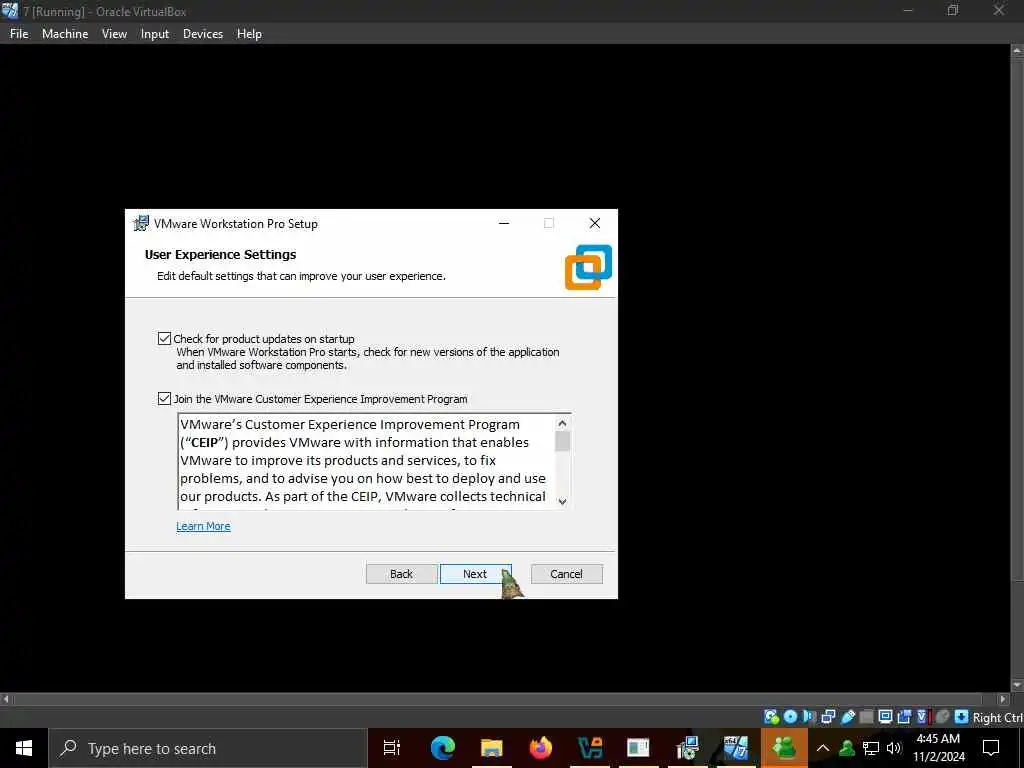Launch Firefox from the taskbar

coord(541,748)
